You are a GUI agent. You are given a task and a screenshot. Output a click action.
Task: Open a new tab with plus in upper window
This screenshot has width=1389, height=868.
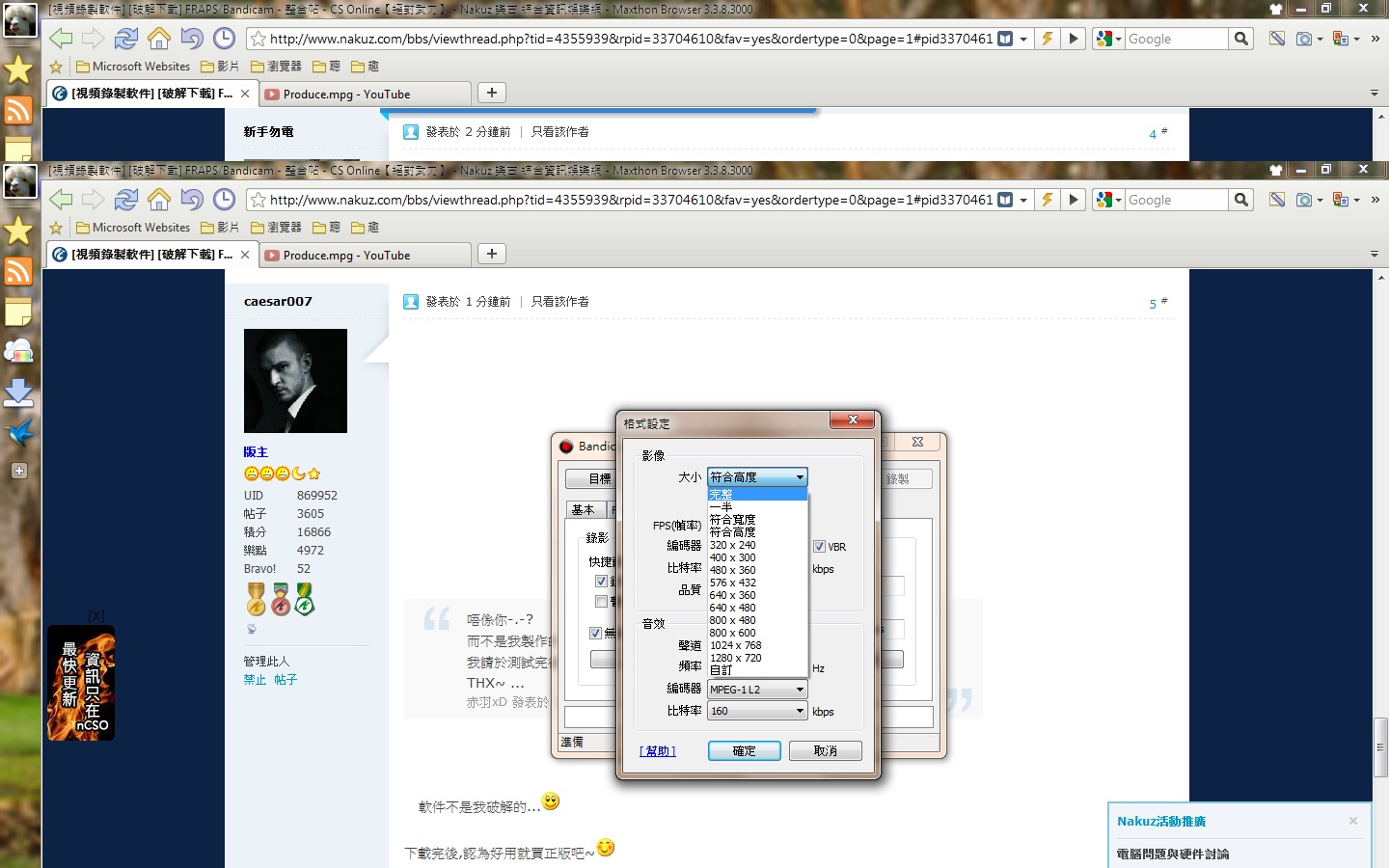[x=492, y=93]
